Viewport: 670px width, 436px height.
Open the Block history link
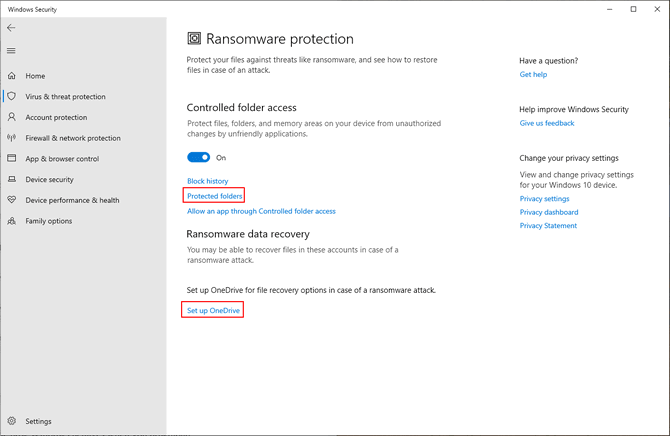(207, 181)
